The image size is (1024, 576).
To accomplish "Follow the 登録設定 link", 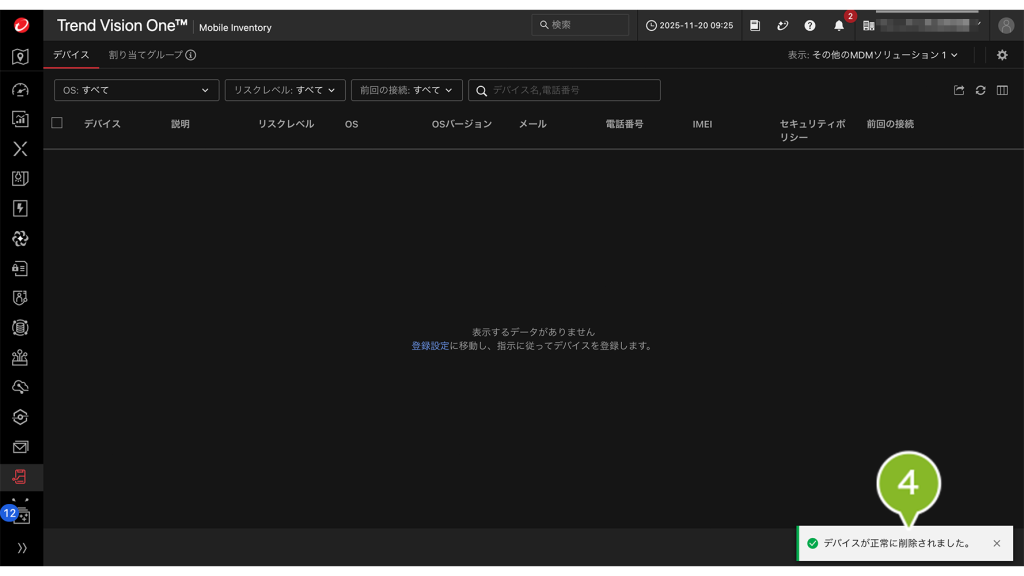I will (x=430, y=346).
